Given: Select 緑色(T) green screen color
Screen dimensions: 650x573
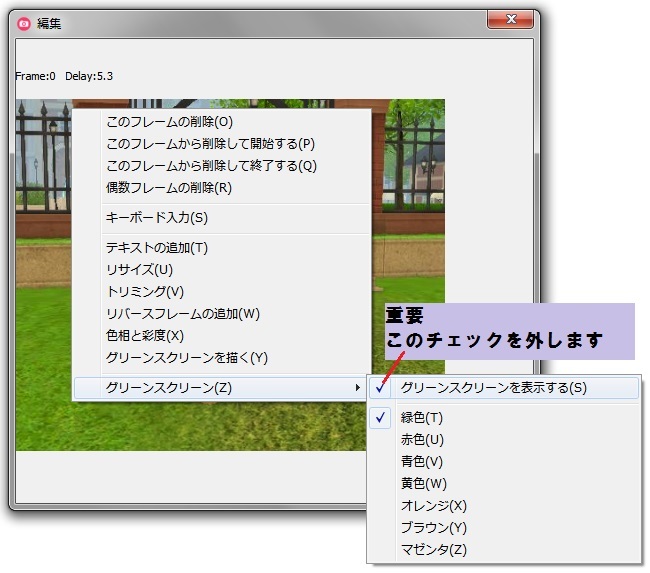Looking at the screenshot, I should click(504, 418).
